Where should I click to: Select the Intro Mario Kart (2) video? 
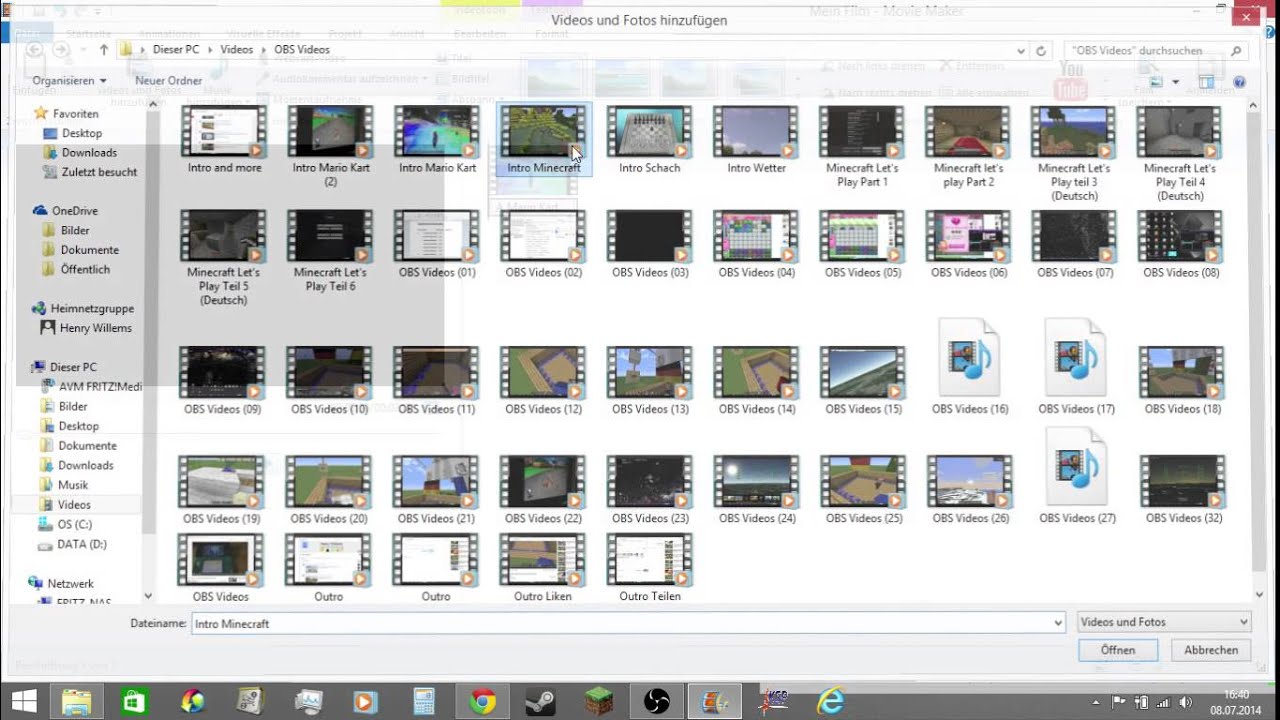tap(331, 146)
